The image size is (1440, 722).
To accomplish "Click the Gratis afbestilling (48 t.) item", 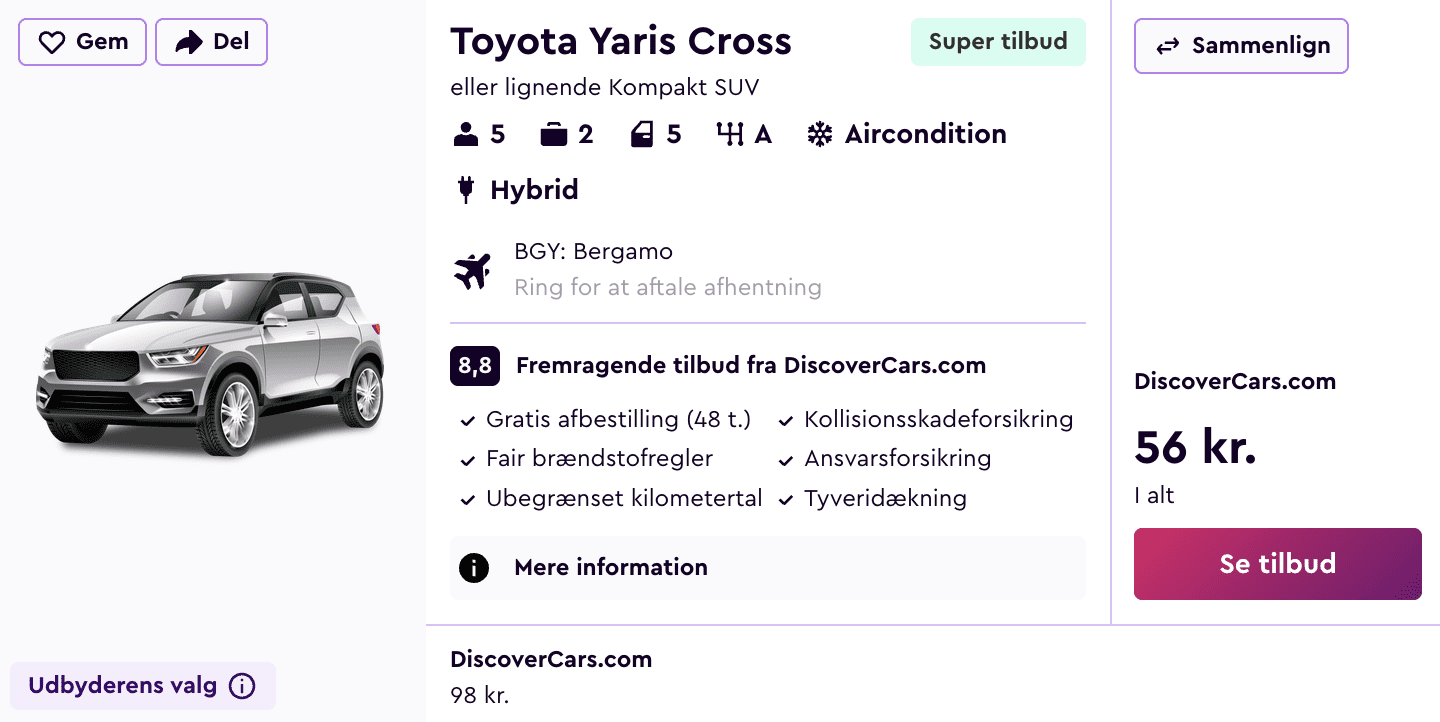I will coord(617,419).
